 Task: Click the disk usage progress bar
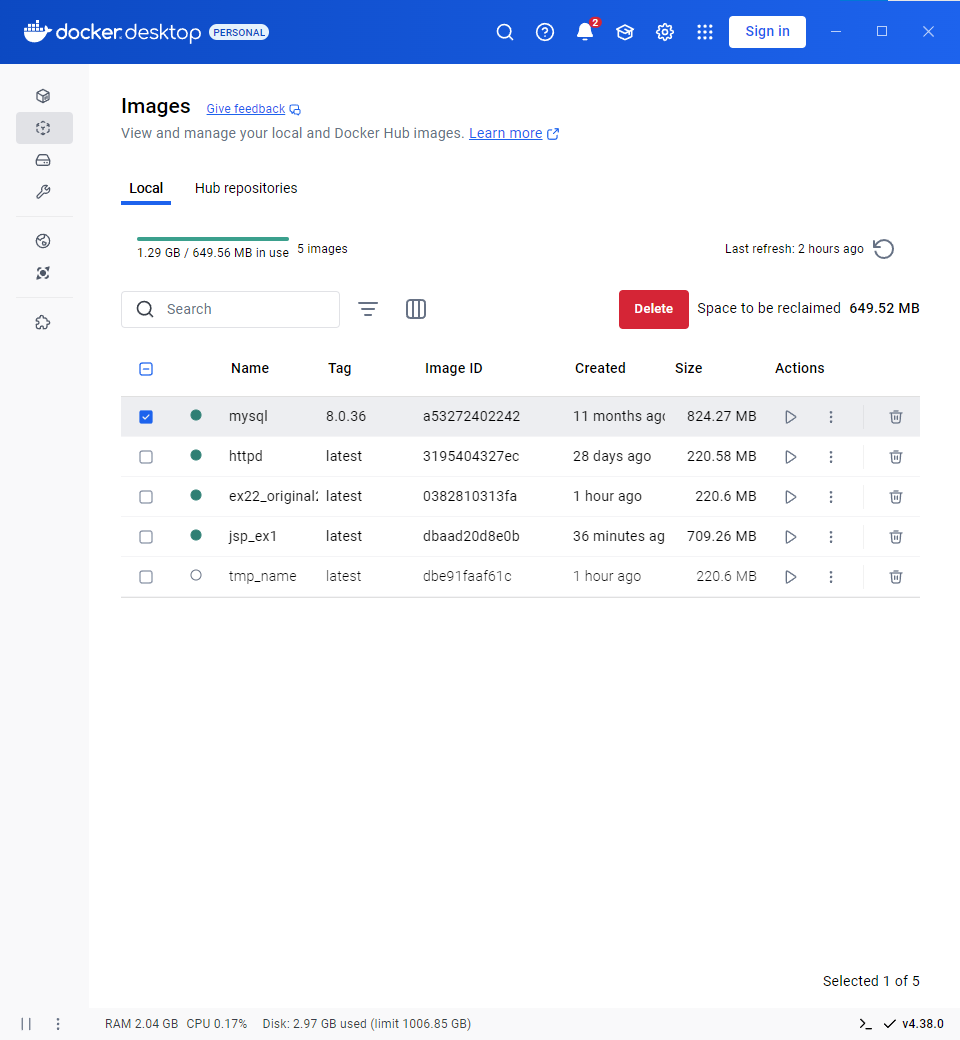(x=213, y=239)
